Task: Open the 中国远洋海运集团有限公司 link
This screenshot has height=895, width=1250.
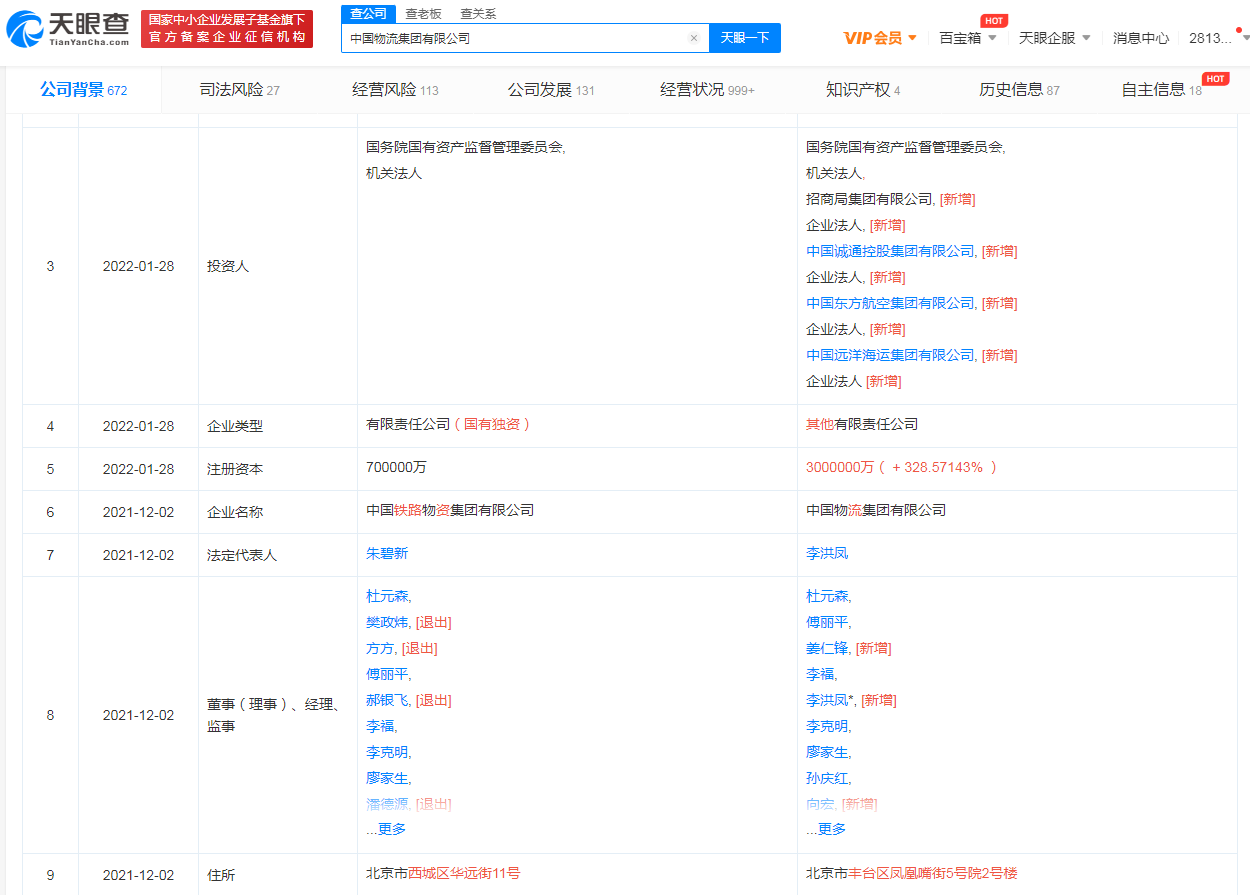Action: pos(890,355)
